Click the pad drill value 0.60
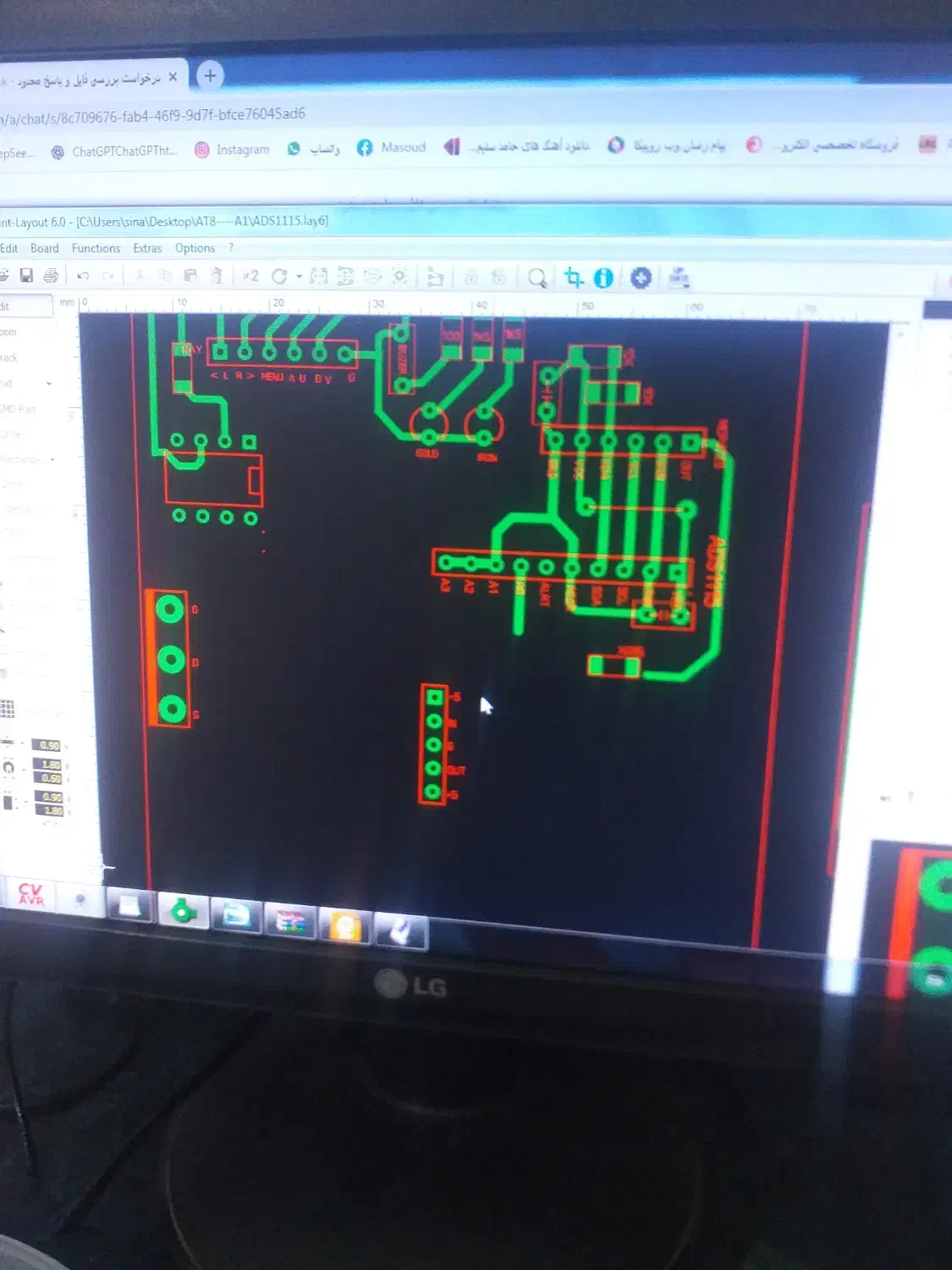Image resolution: width=952 pixels, height=1270 pixels. tap(51, 777)
